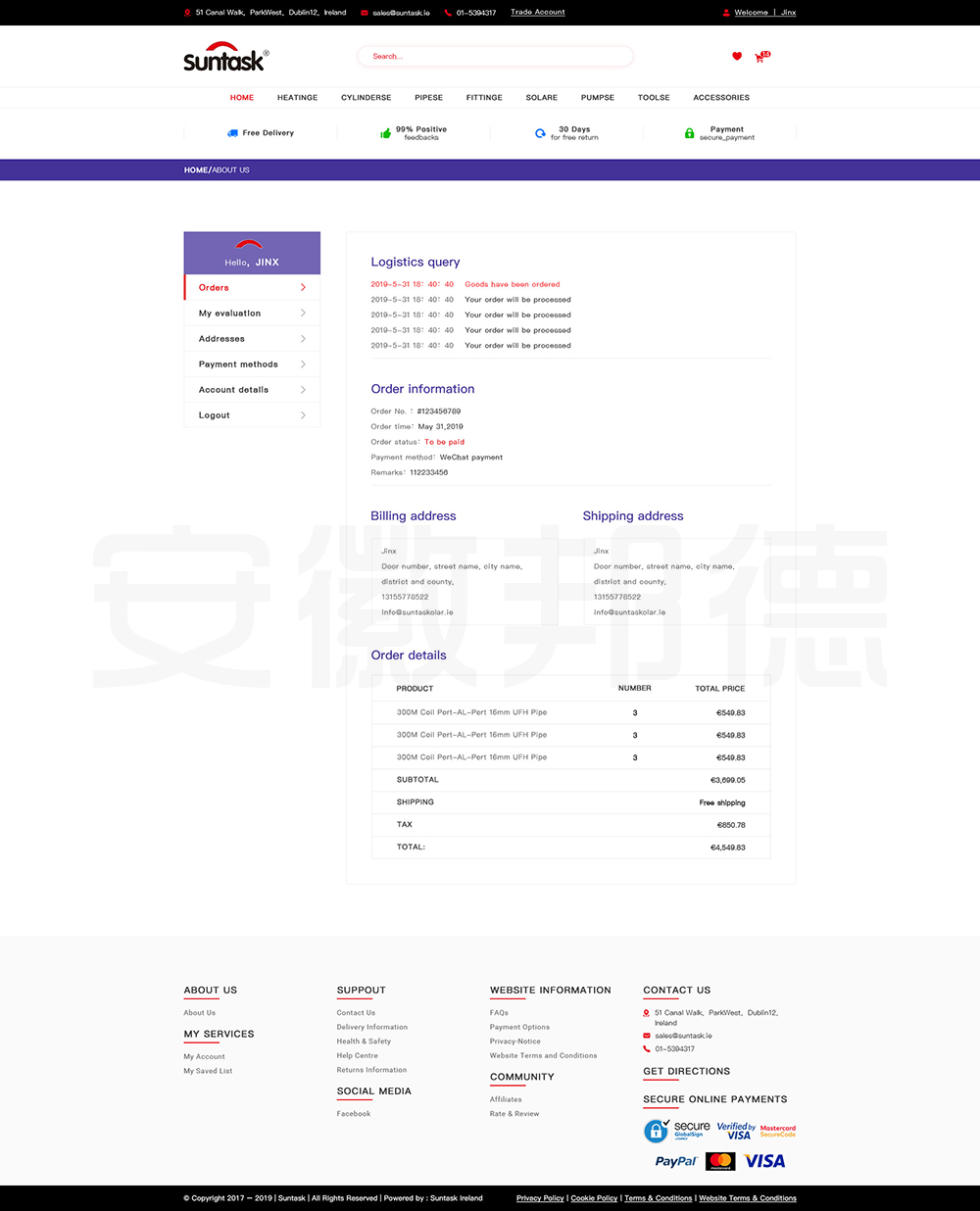Click the Free Delivery truck icon
The image size is (980, 1211).
tap(232, 133)
